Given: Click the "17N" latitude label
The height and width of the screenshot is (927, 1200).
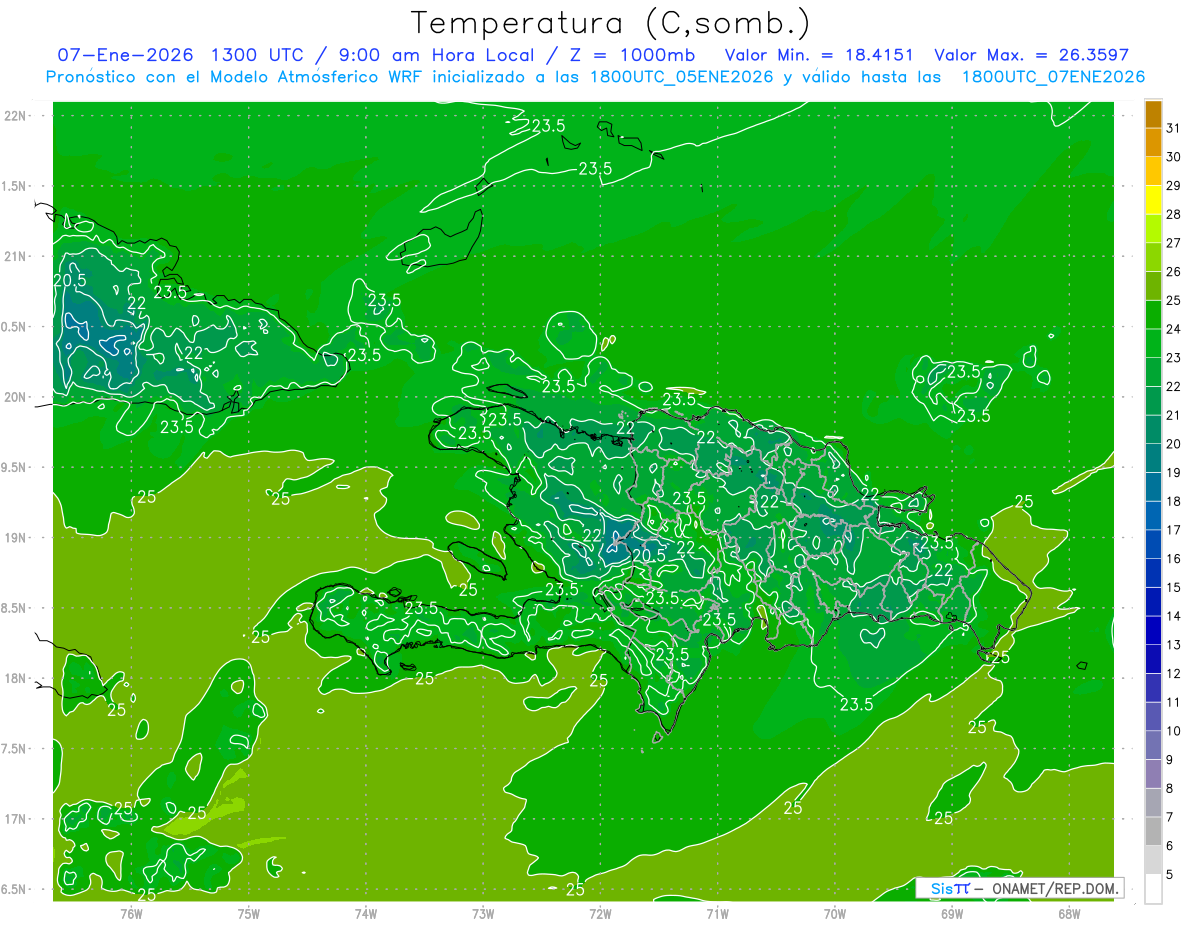Looking at the screenshot, I should point(15,819).
